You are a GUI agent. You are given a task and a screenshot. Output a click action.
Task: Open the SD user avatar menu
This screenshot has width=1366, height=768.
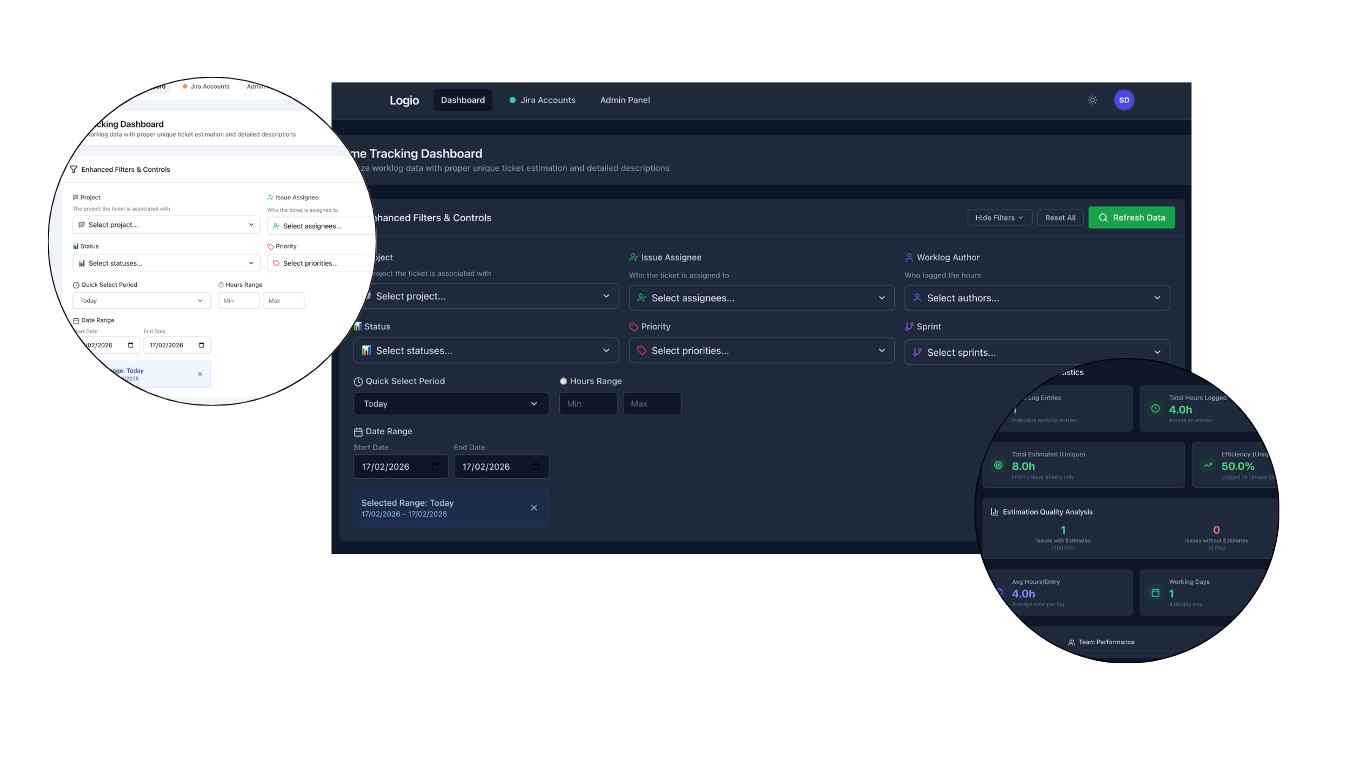click(1124, 100)
